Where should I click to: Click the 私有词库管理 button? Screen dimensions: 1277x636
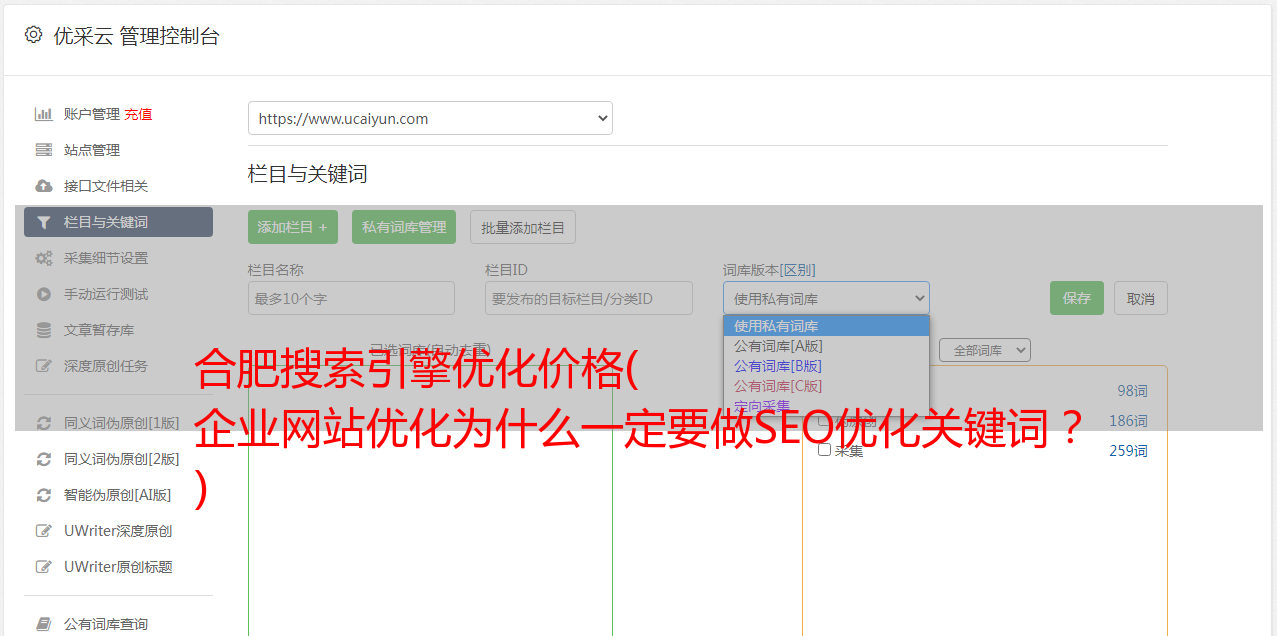coord(404,227)
